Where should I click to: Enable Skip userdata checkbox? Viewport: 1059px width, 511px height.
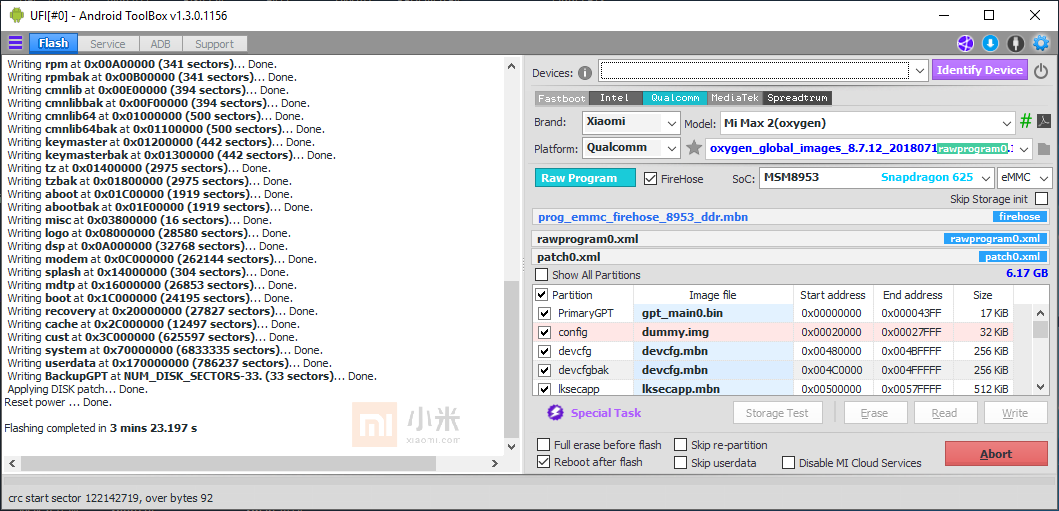click(x=680, y=463)
